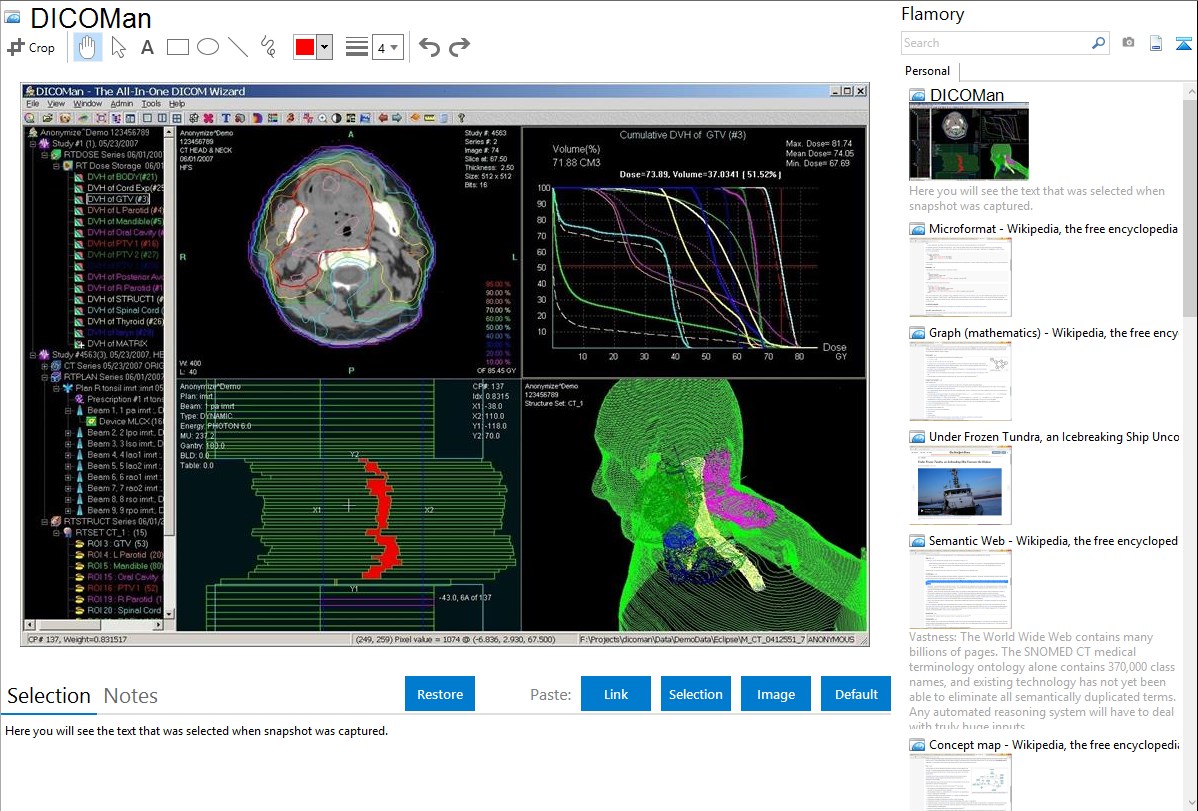This screenshot has height=811, width=1198.
Task: Click the document page icon in Flamory panel
Action: click(x=1156, y=43)
